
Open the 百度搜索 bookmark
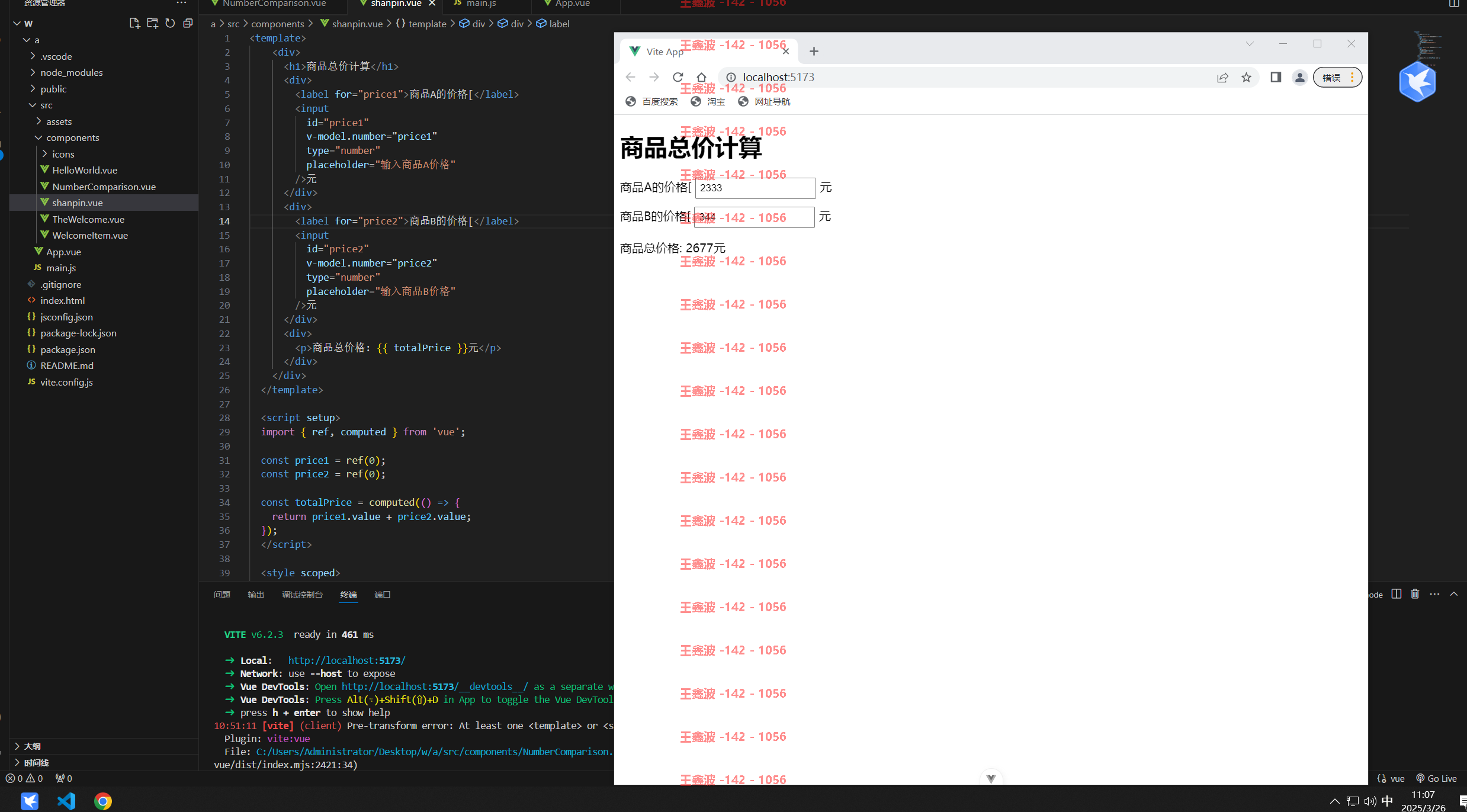point(651,101)
